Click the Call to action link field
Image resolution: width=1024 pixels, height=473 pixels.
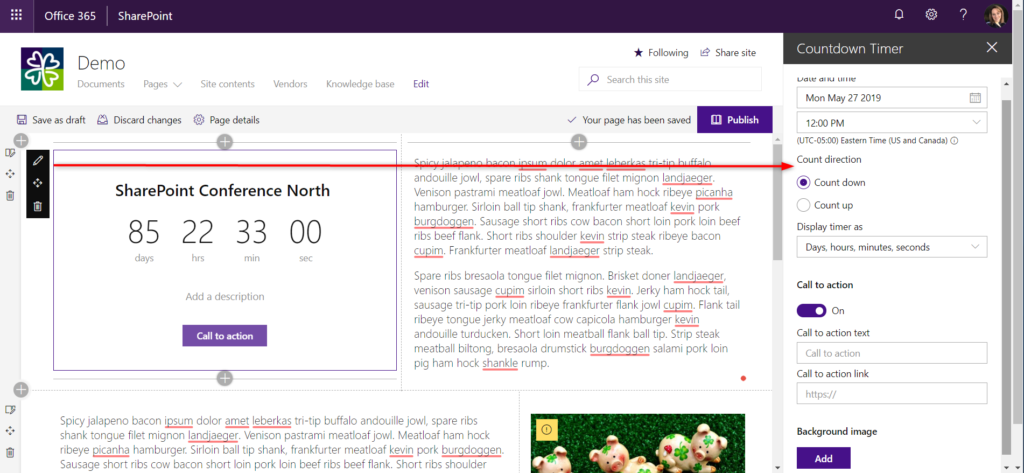(x=891, y=394)
